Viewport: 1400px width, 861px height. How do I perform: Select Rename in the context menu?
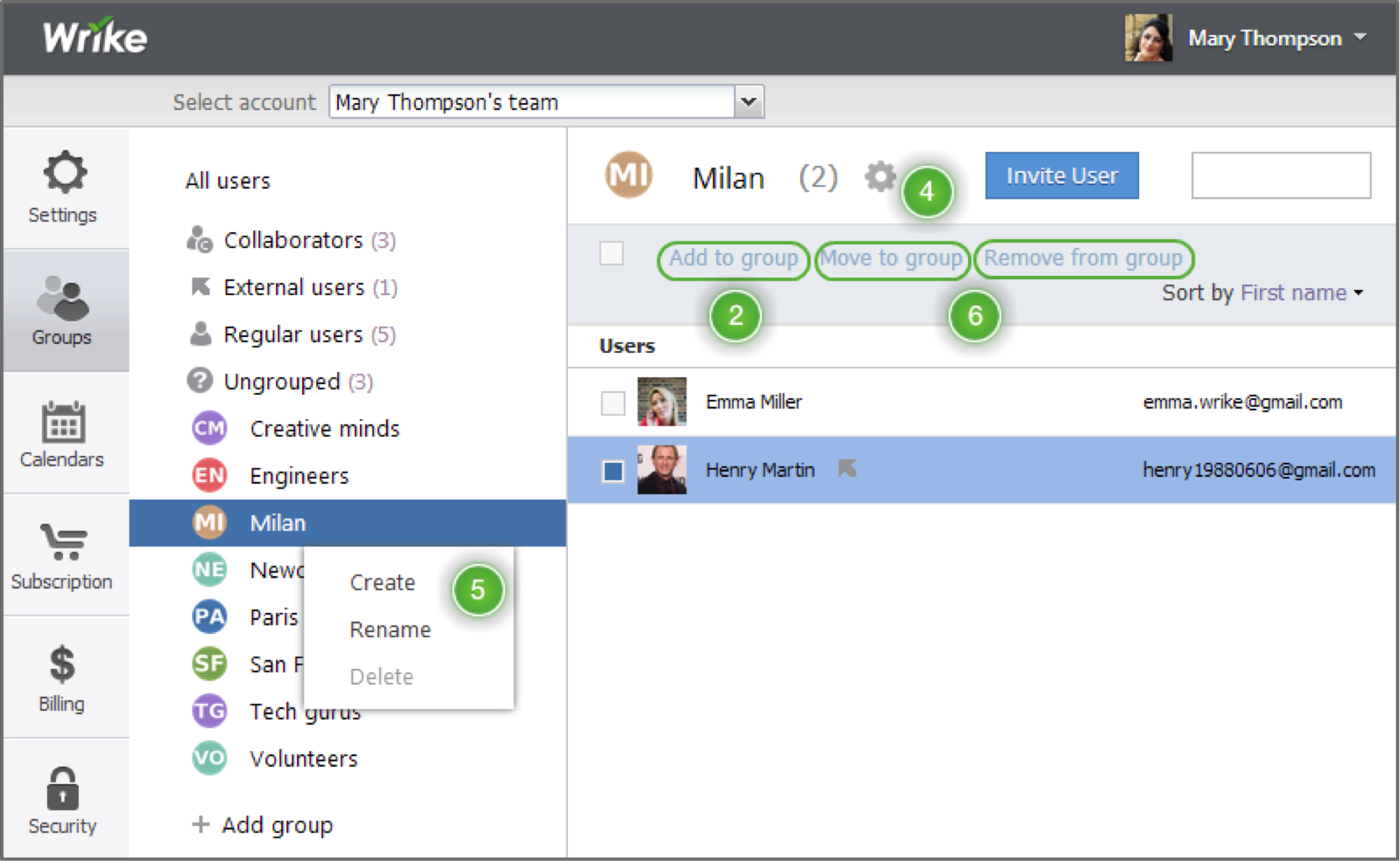(x=389, y=630)
